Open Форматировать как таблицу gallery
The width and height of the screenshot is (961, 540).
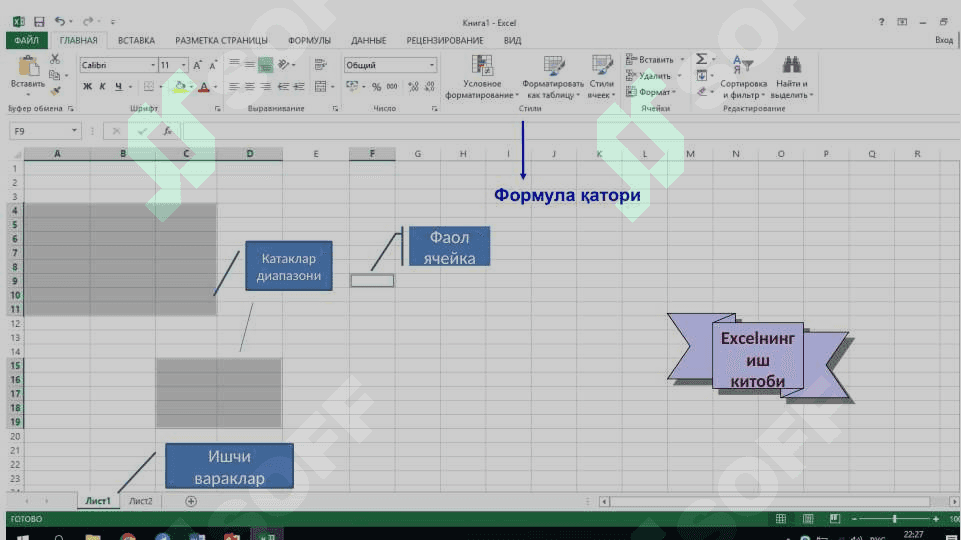point(553,77)
